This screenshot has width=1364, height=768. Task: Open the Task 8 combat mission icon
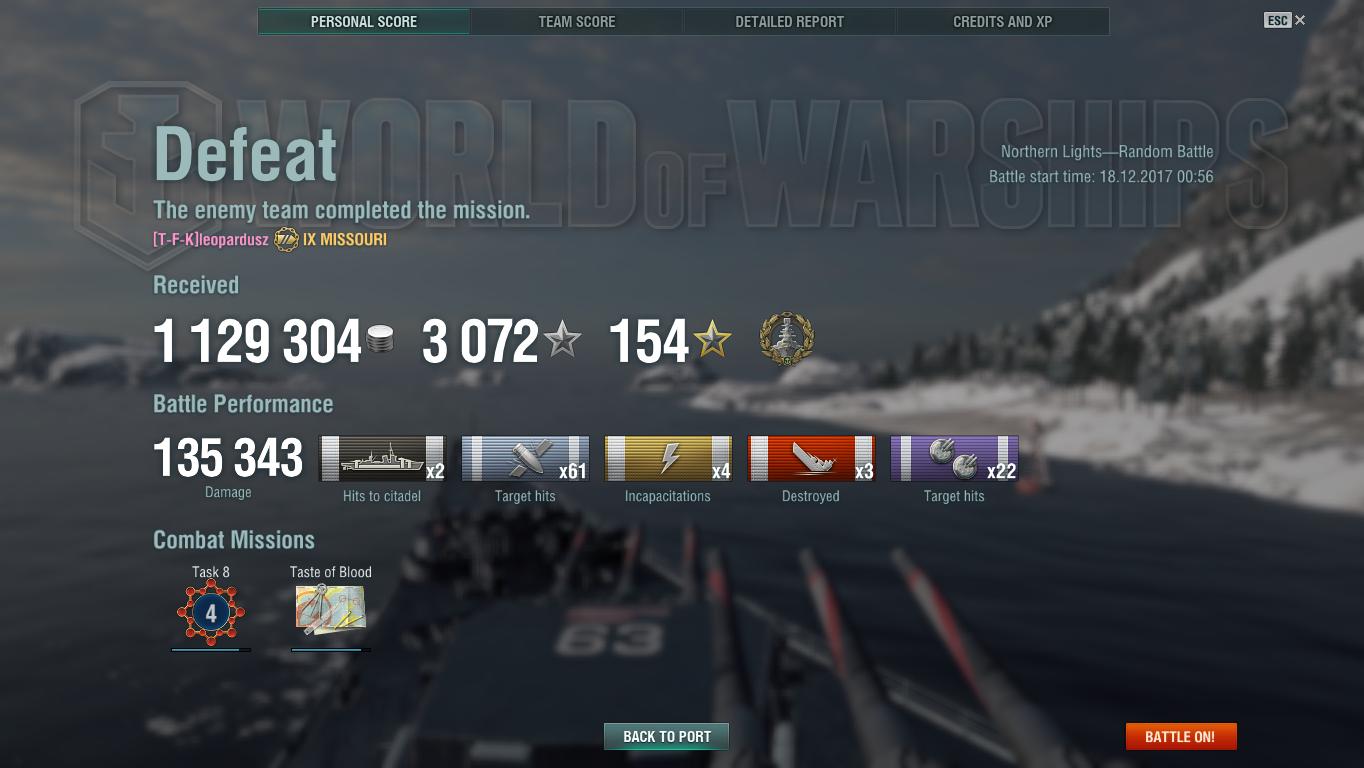point(211,612)
